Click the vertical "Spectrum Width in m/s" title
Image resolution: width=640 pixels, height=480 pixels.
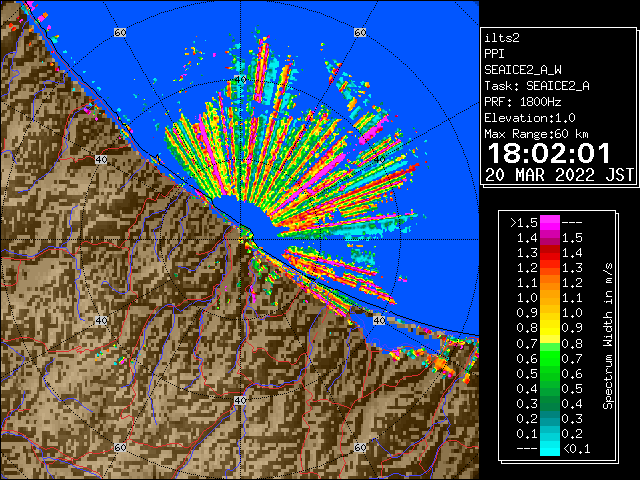[608, 336]
